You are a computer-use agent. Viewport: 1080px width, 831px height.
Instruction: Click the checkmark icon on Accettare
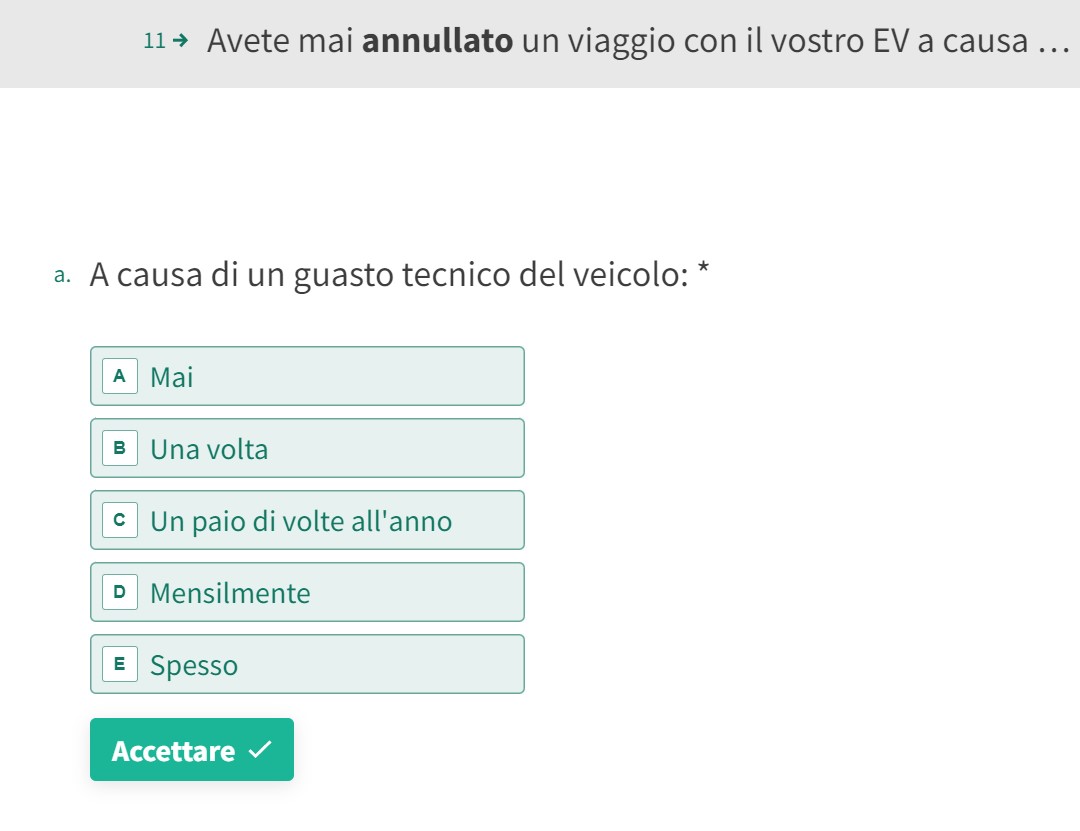tap(259, 749)
